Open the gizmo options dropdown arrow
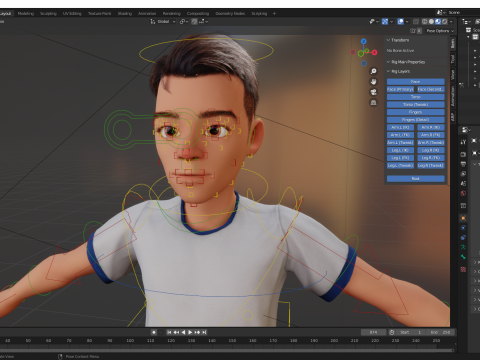This screenshot has width=480, height=360. [x=391, y=21]
